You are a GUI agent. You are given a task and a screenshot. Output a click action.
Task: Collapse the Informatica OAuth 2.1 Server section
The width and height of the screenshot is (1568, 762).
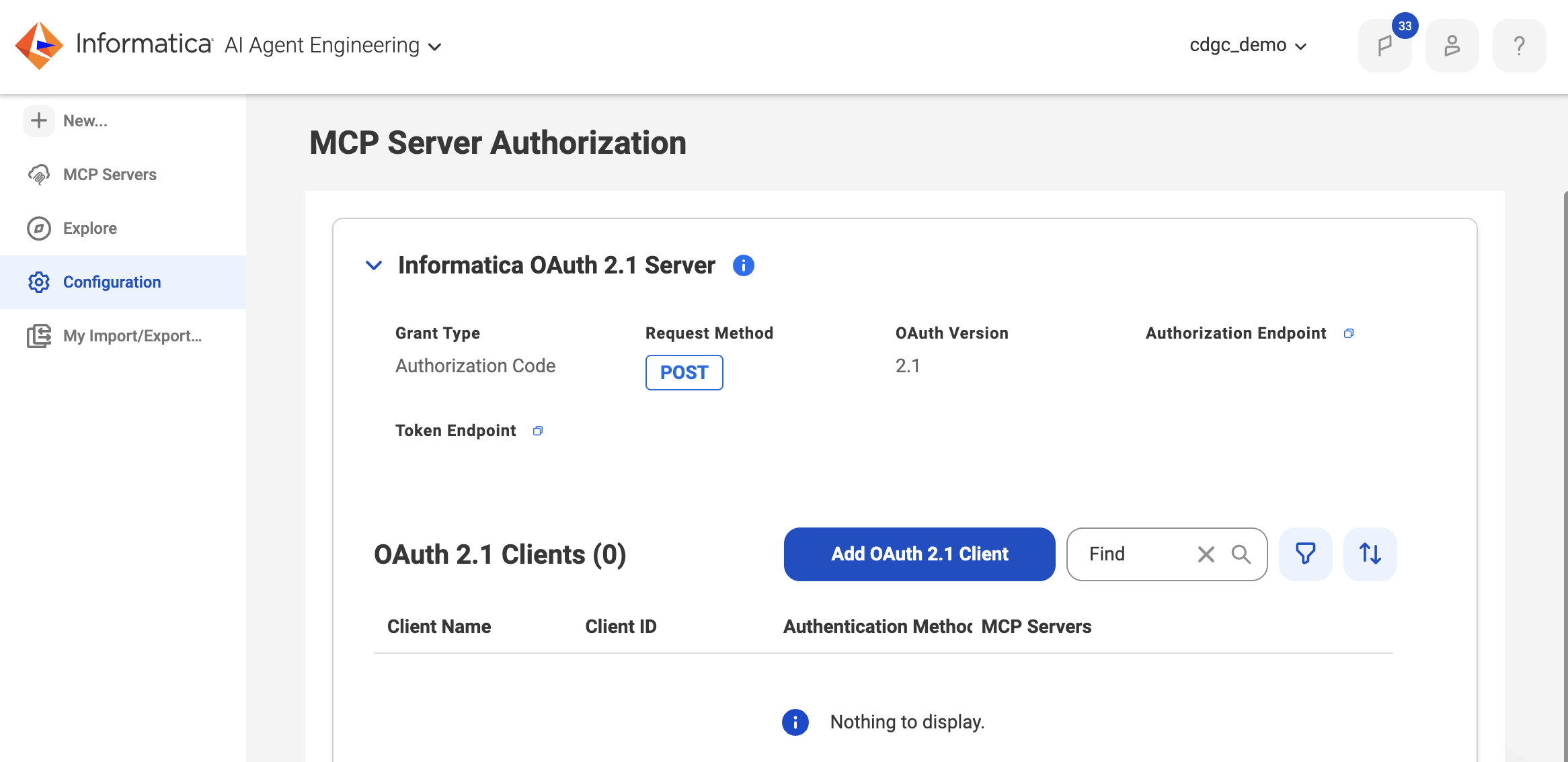pos(373,265)
